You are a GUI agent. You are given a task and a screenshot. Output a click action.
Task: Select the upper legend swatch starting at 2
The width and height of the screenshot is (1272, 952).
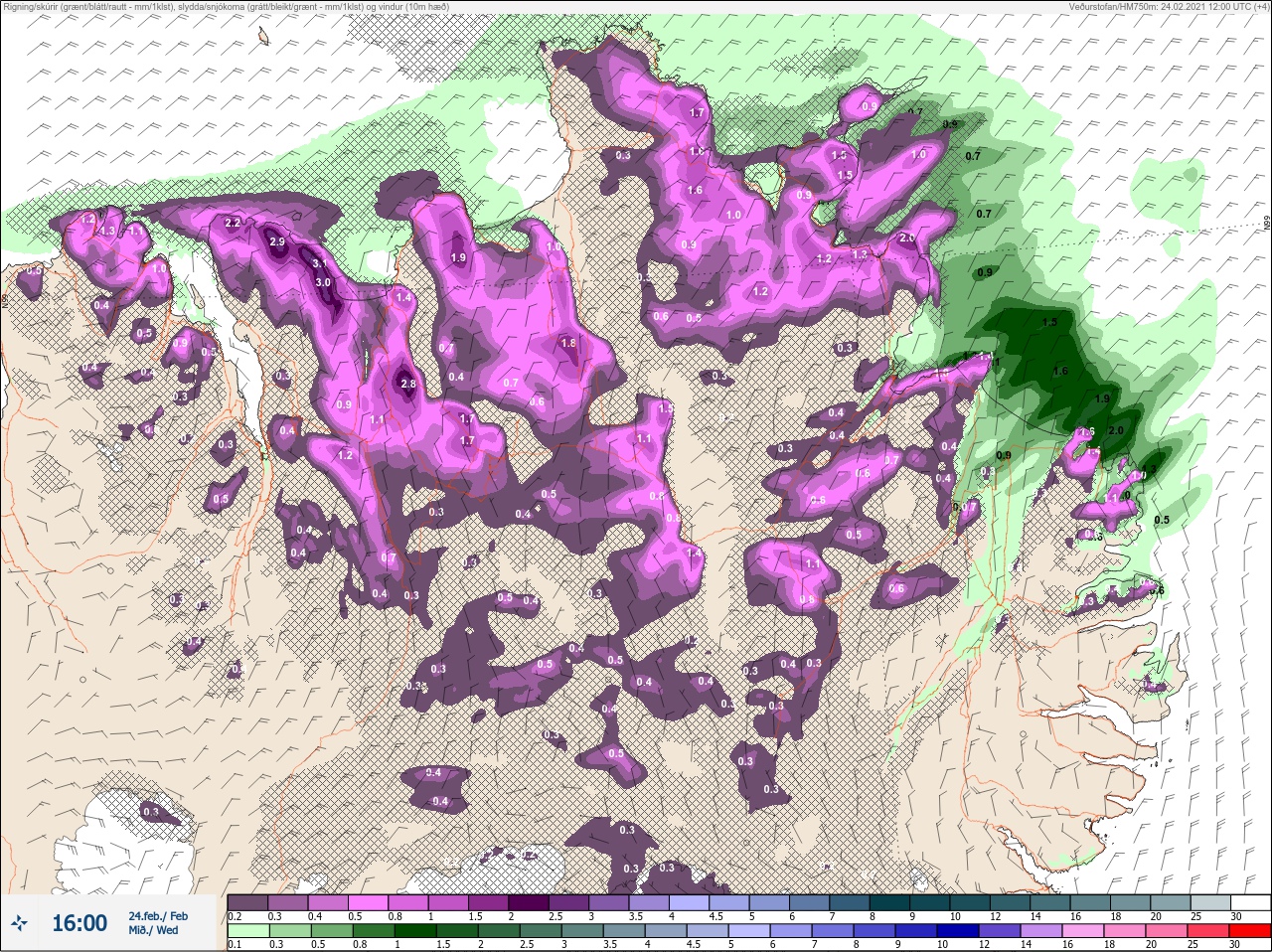(530, 901)
